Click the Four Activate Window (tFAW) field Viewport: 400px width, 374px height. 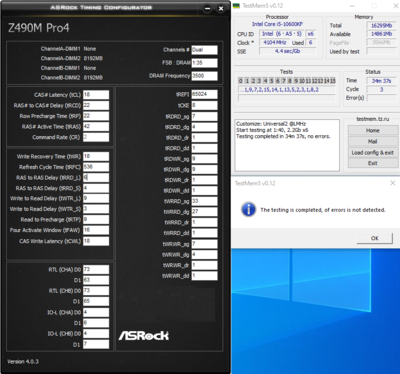coord(96,230)
